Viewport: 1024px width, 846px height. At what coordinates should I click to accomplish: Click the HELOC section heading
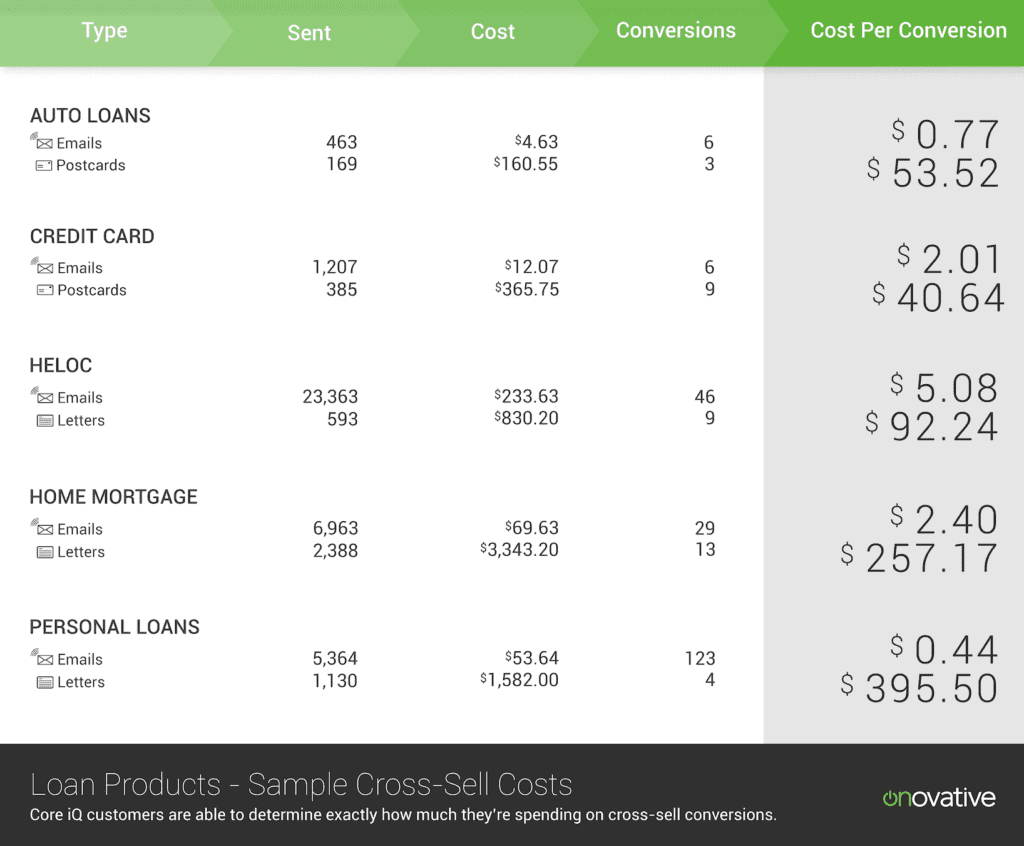pyautogui.click(x=61, y=365)
